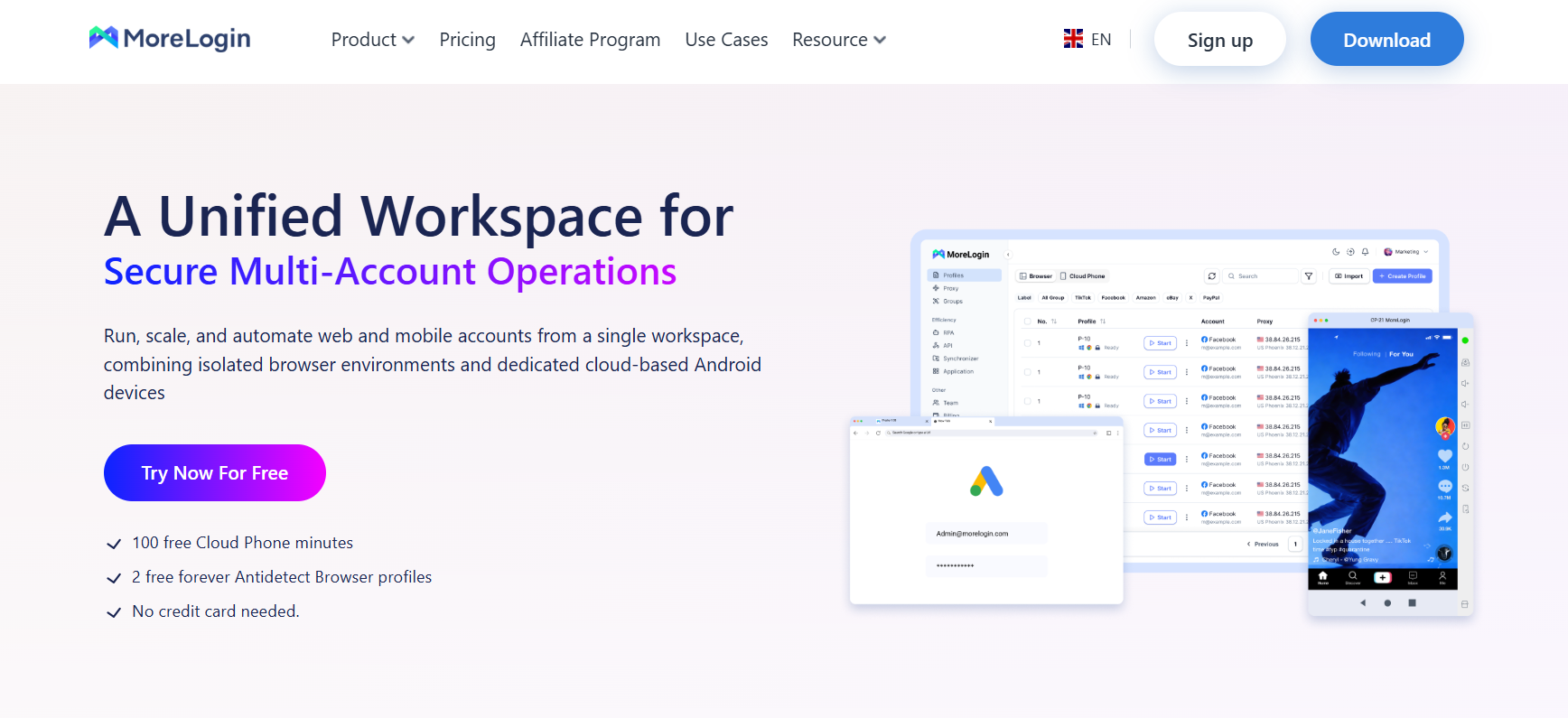Select the Amazon label filter
The height and width of the screenshot is (718, 1568).
[x=1145, y=297]
